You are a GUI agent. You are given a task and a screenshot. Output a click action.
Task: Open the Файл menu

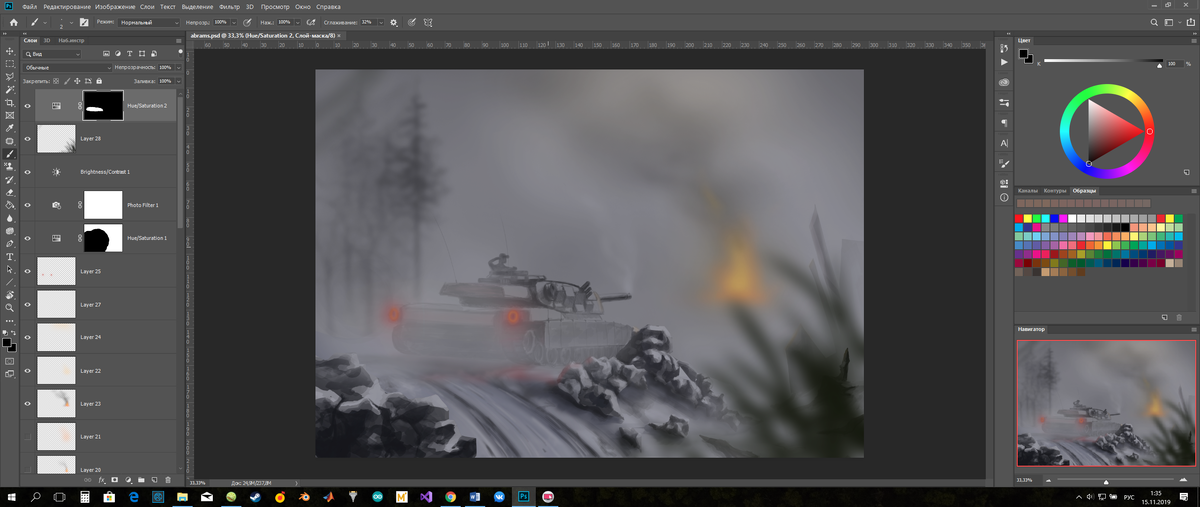click(29, 7)
